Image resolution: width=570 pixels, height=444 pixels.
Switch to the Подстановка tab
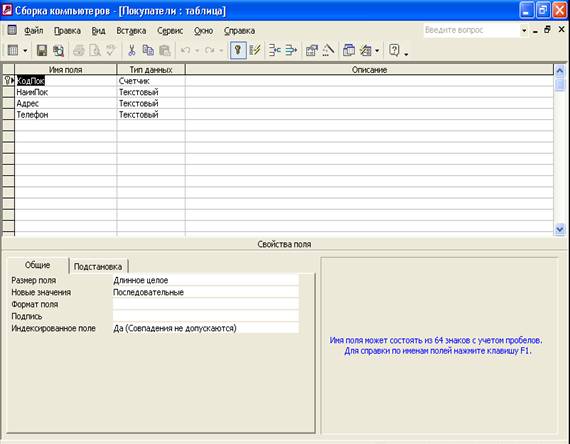tap(98, 267)
